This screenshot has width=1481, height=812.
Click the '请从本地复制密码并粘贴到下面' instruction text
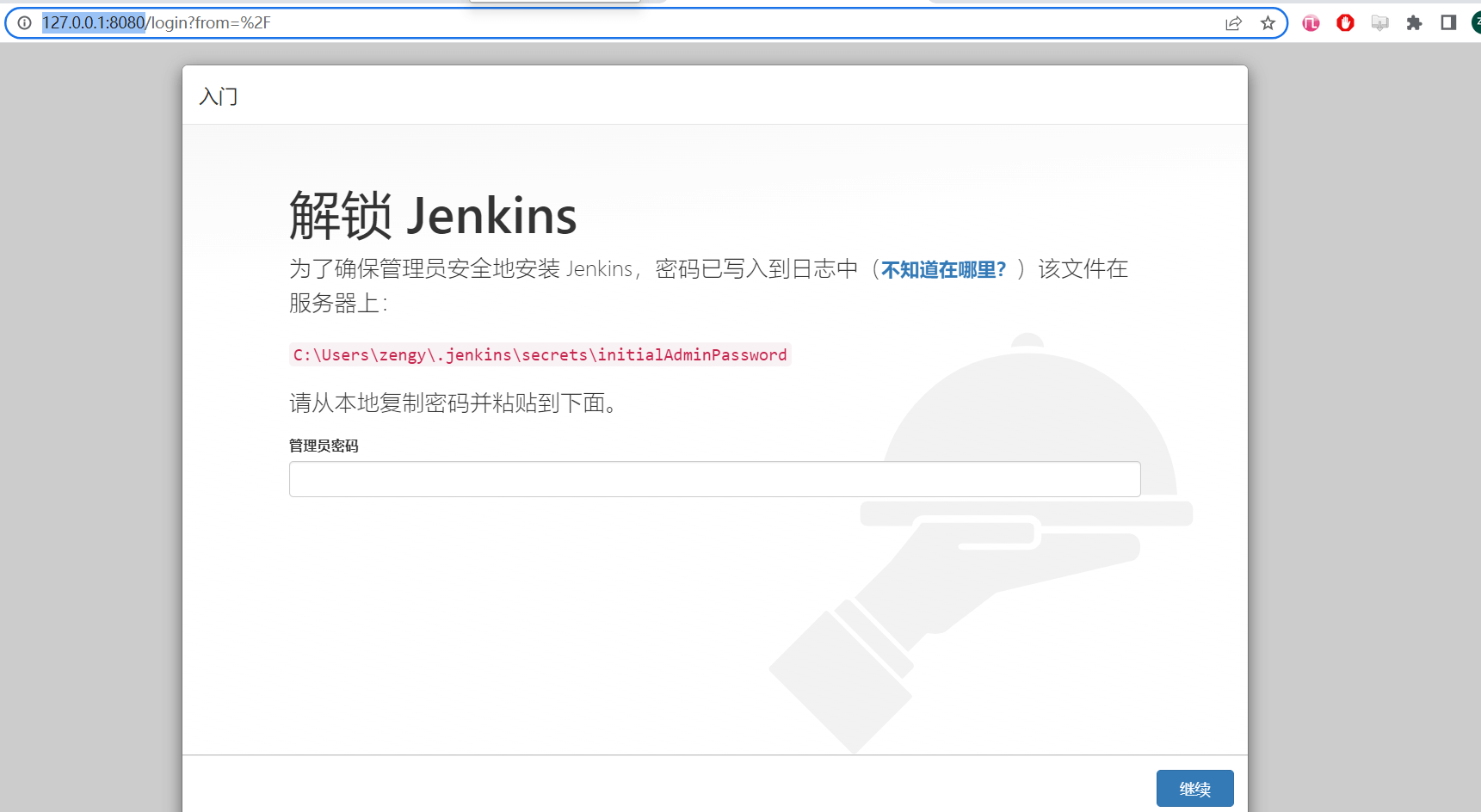(x=454, y=403)
